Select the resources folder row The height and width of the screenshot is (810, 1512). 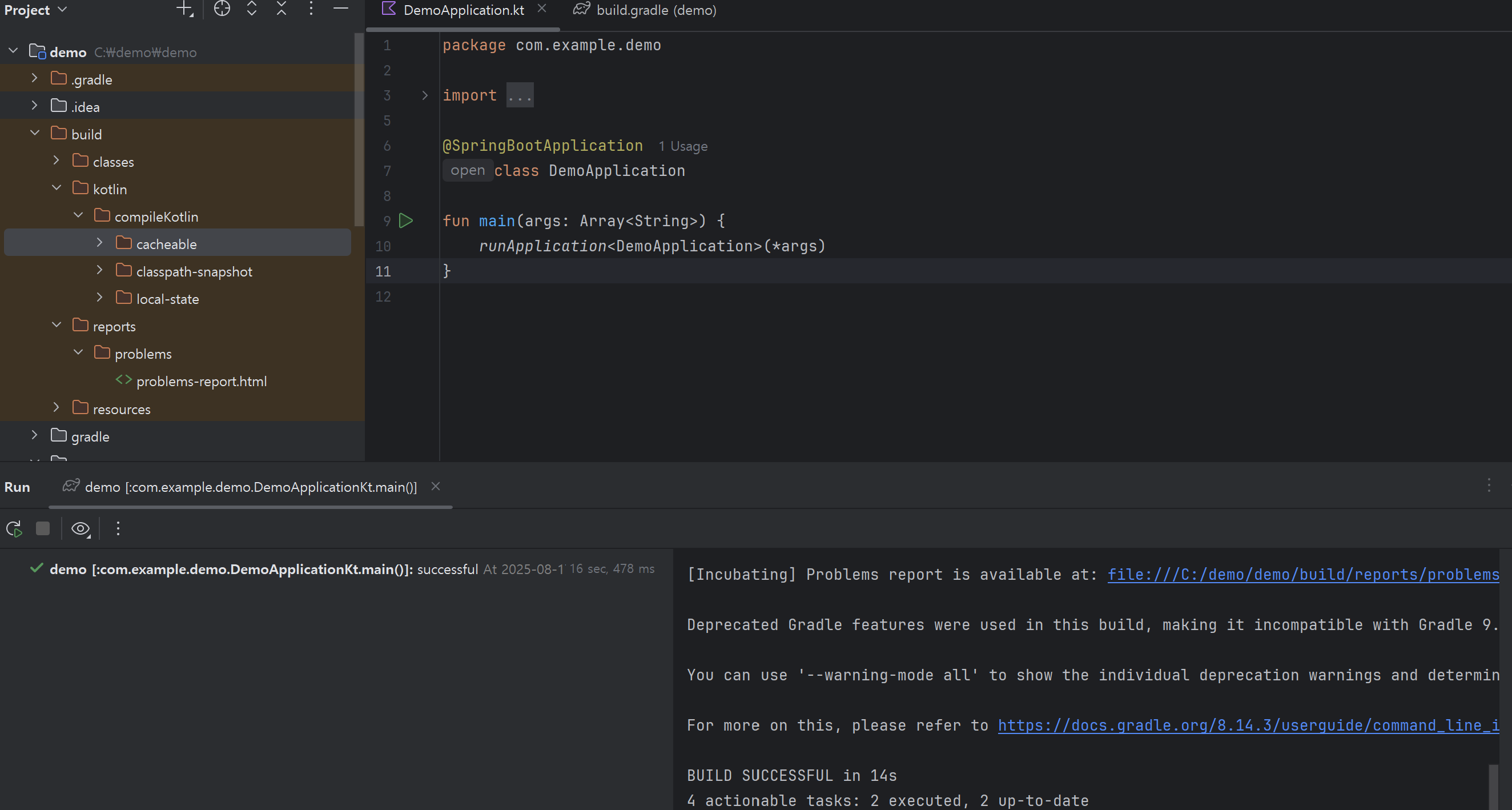177,409
